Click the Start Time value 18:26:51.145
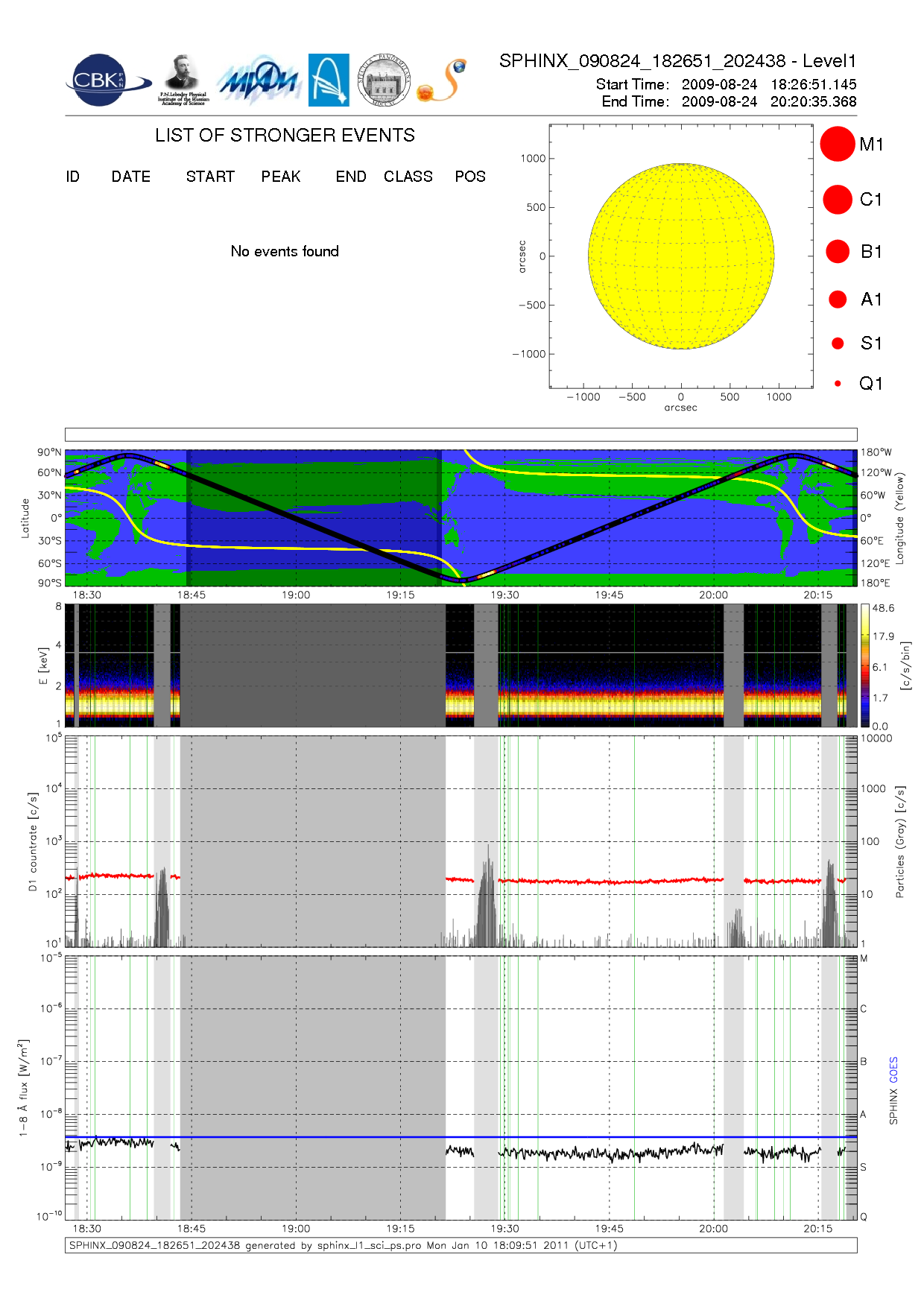Image resolution: width=924 pixels, height=1307 pixels. pyautogui.click(x=814, y=84)
